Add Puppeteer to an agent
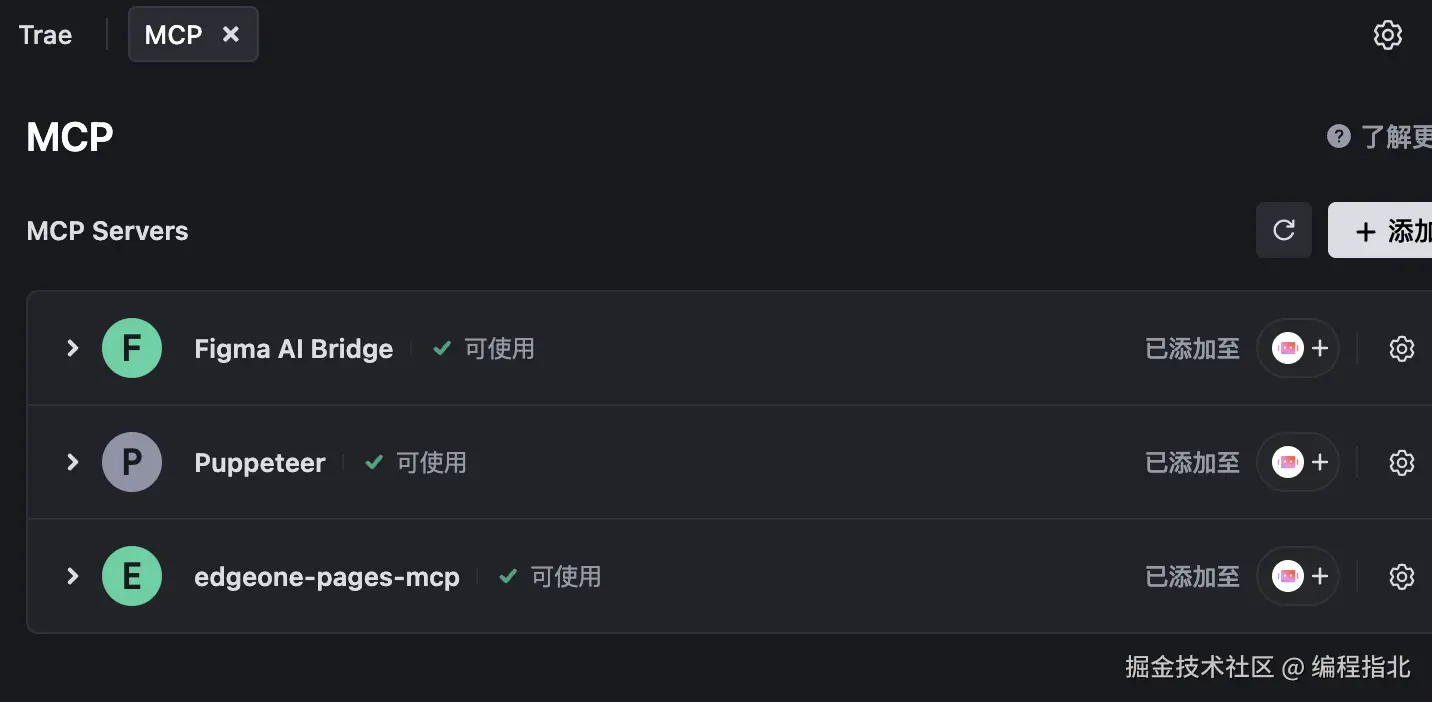 (1298, 463)
